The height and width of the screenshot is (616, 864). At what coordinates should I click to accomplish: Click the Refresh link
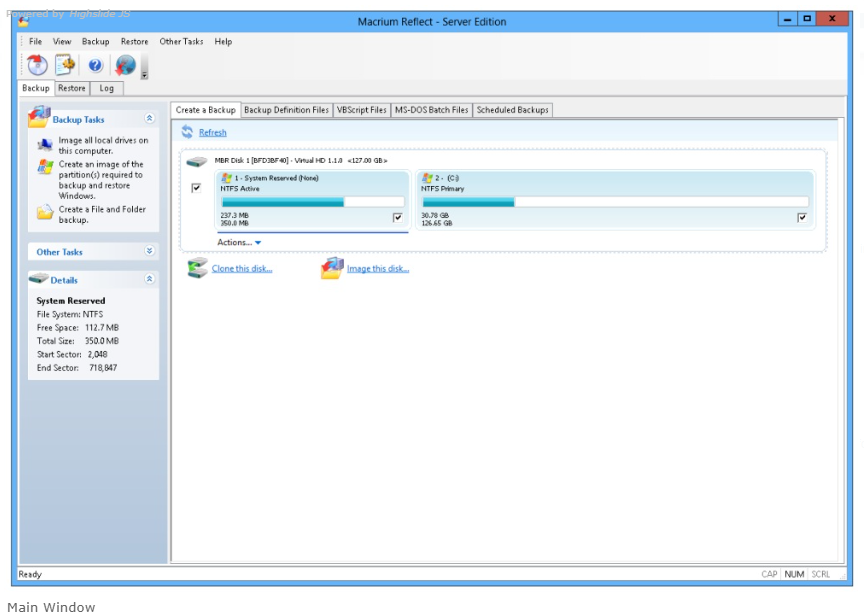211,132
